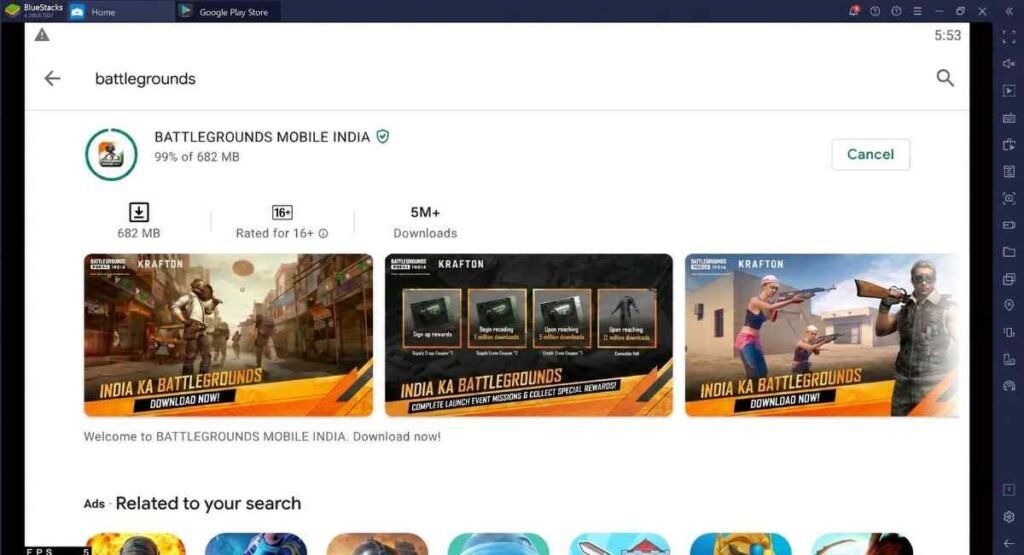Cancel the BATTLEGROUNDS MOBILE INDIA download
Screen dimensions: 1024x555
point(871,154)
